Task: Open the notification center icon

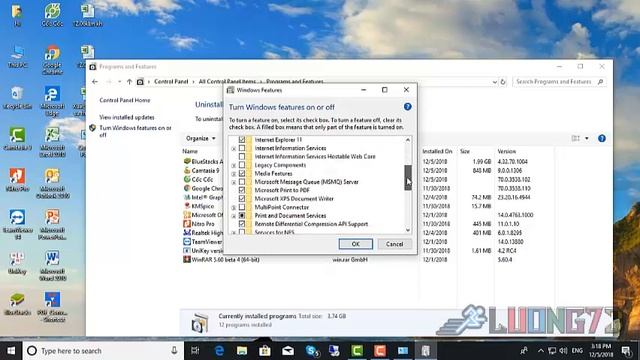Action: tap(627, 351)
